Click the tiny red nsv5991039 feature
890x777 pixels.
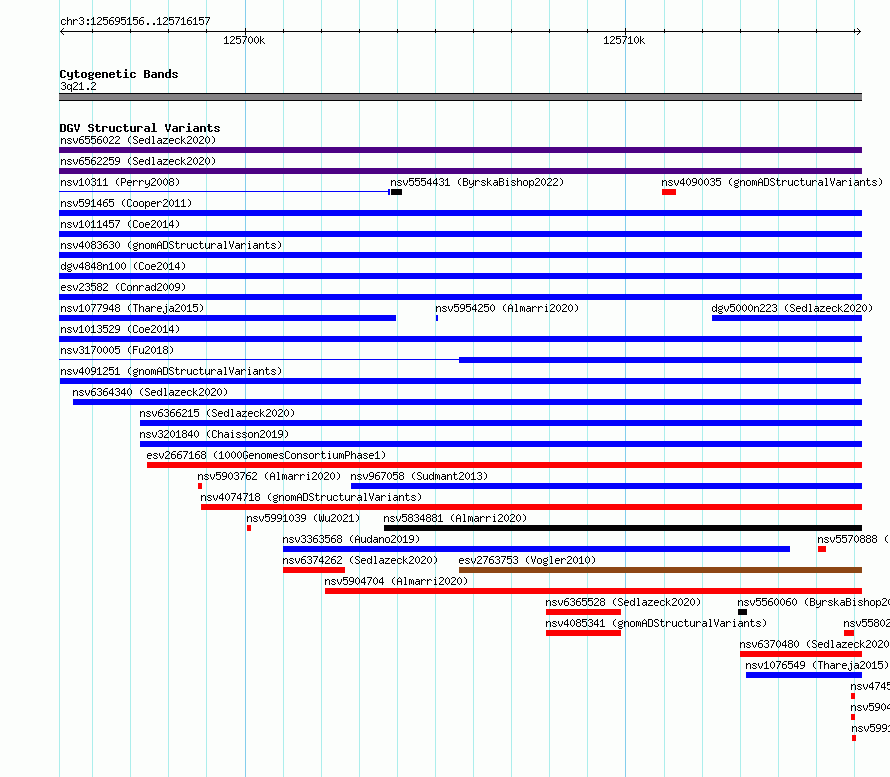click(x=249, y=528)
